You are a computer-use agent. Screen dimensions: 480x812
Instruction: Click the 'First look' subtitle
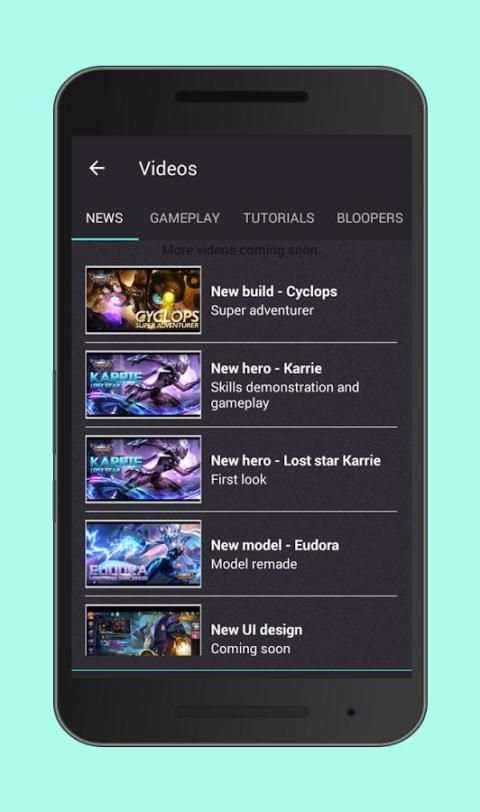pyautogui.click(x=238, y=480)
